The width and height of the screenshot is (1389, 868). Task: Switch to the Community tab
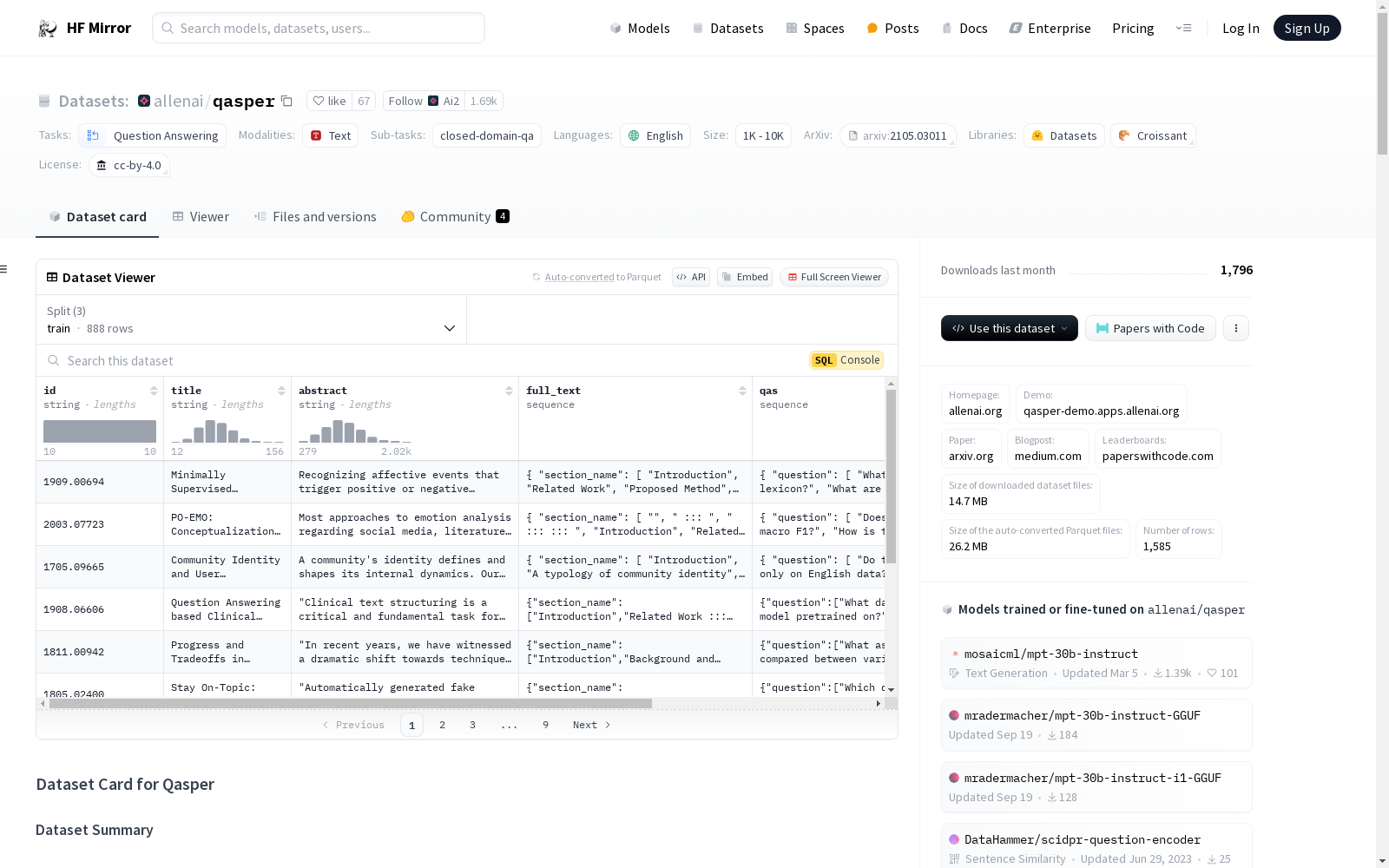pyautogui.click(x=455, y=216)
